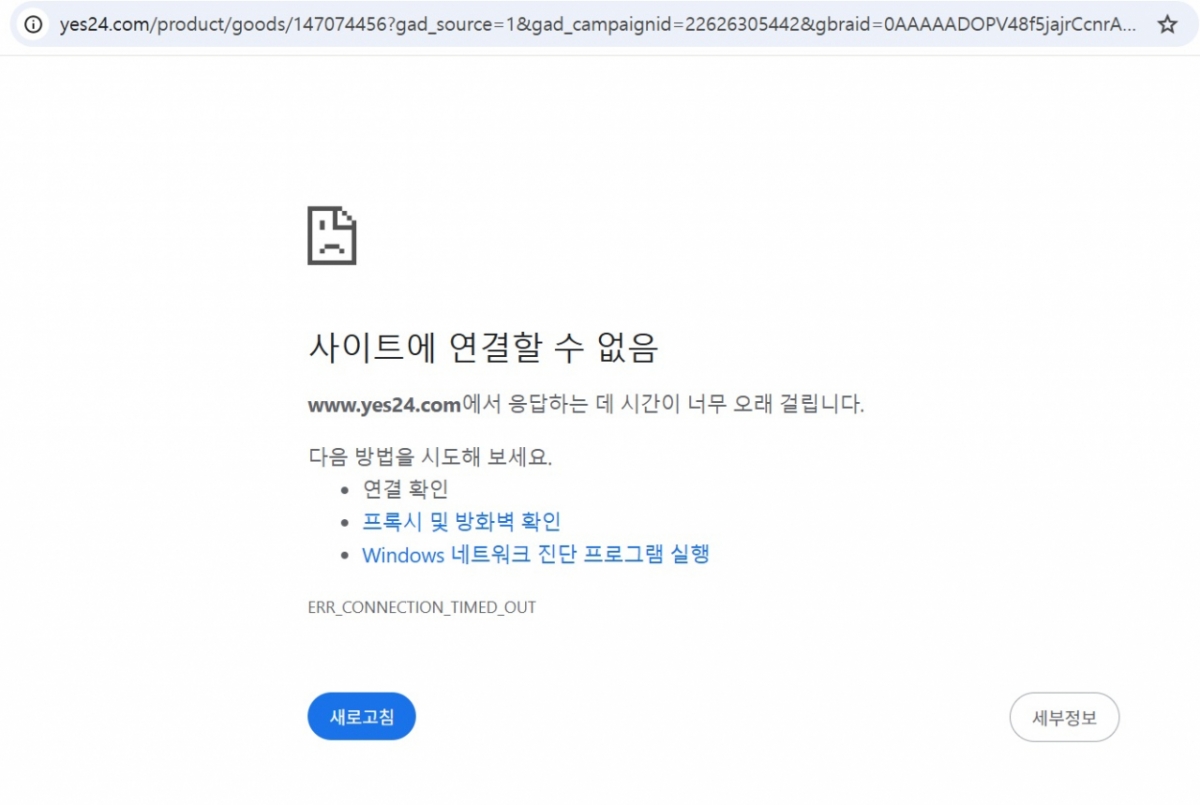This screenshot has height=805, width=1200.
Task: Run Windows 네트워크 진단 프로그램 실행 link
Action: 536,554
